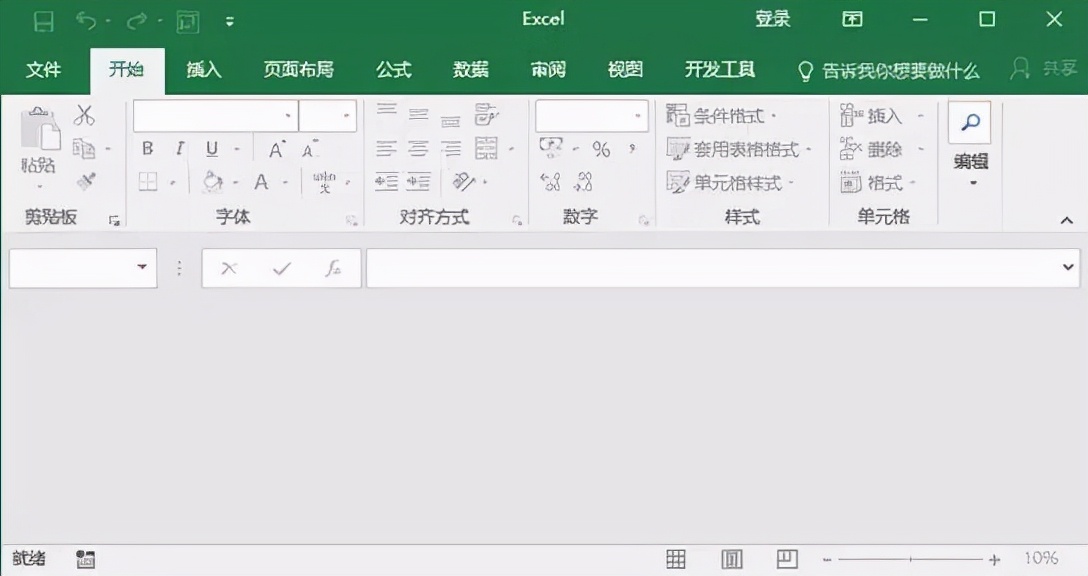Open the 套用表格格式 menu
This screenshot has width=1088, height=576.
click(738, 149)
